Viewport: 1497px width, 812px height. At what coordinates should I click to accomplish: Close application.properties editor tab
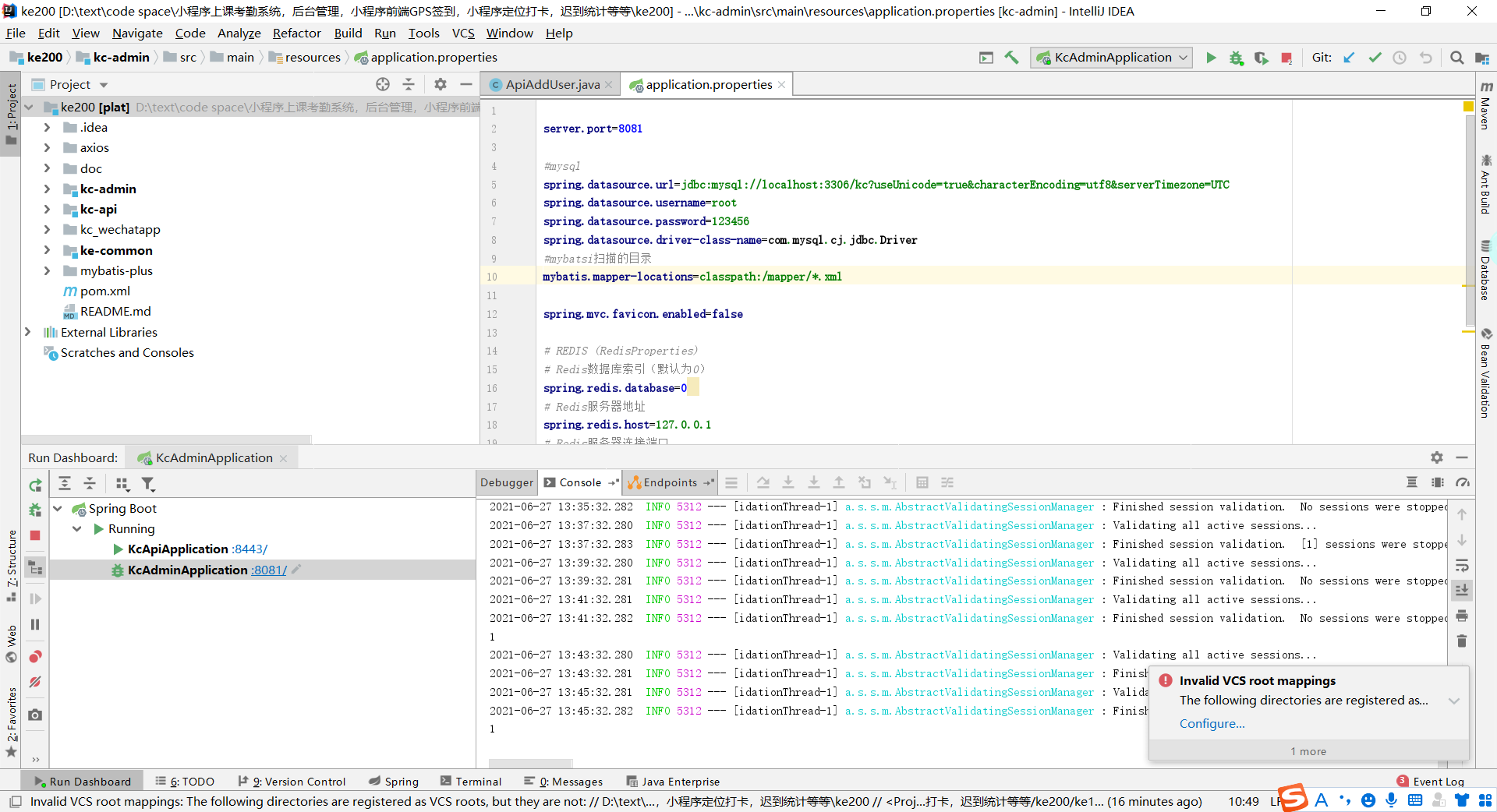tap(782, 84)
